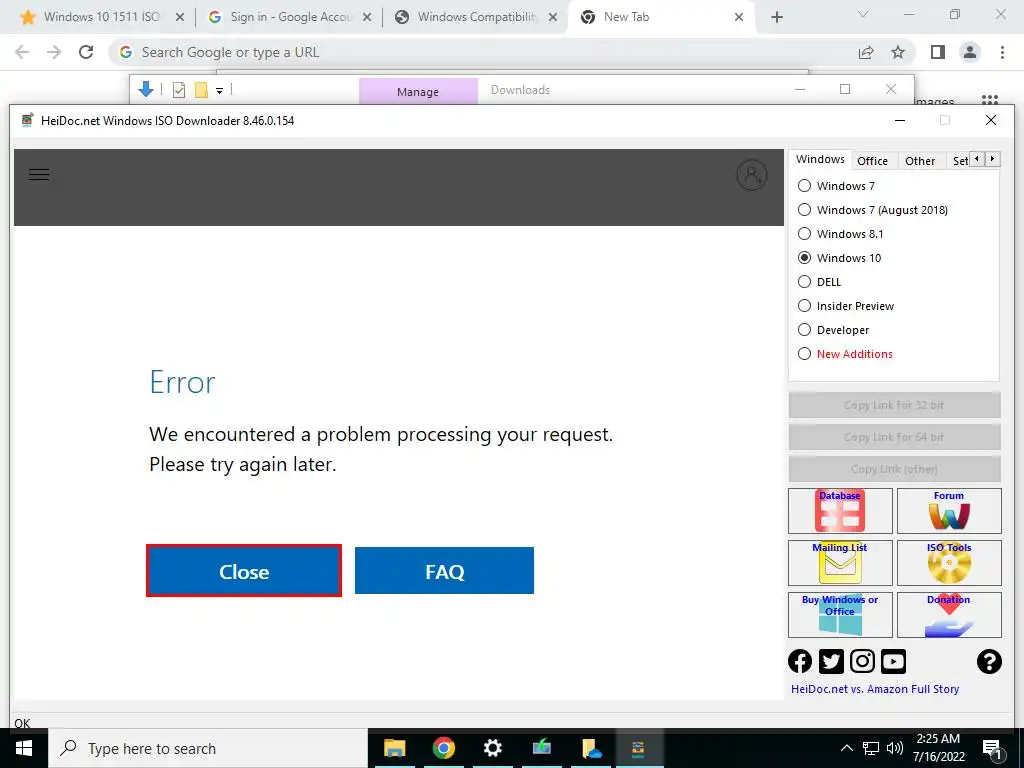Open HeiDoc.net vs. Amazon Full Story link
1024x768 pixels.
click(x=875, y=689)
